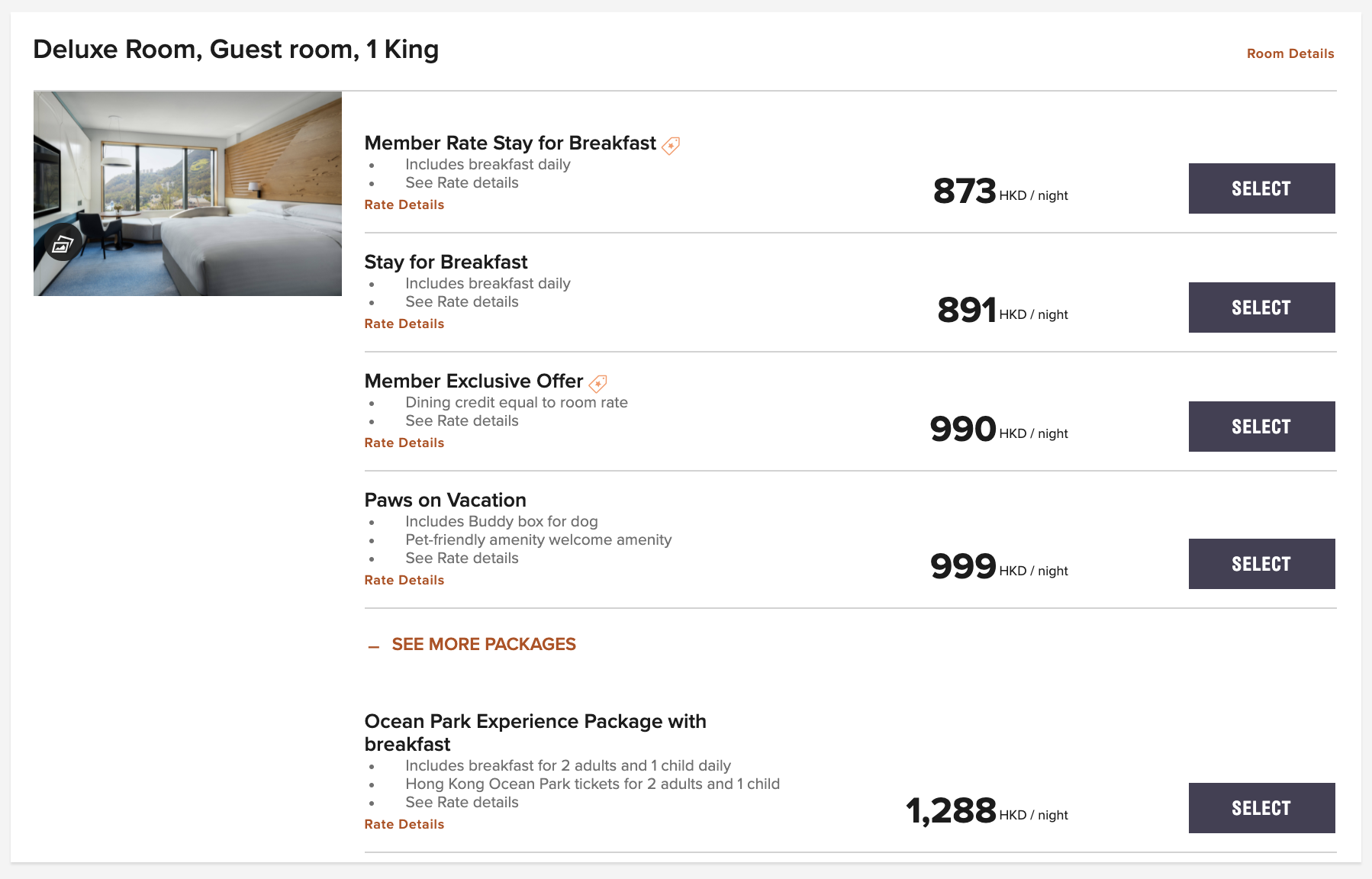Screen dimensions: 1372x879
Task: View Rate Details for Stay for Breakfast
Action: tap(404, 324)
